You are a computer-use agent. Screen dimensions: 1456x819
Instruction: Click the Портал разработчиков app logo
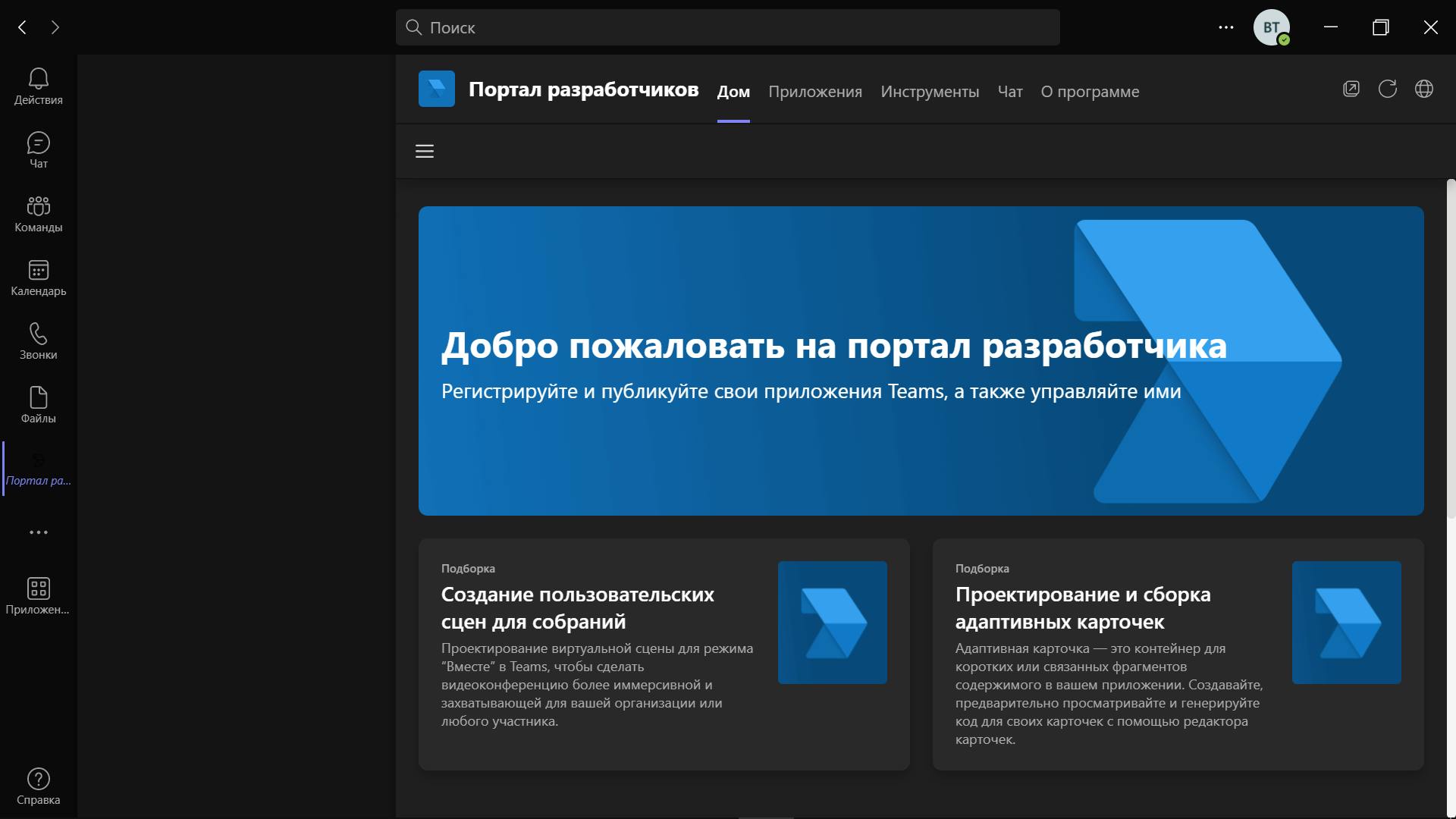click(x=437, y=89)
